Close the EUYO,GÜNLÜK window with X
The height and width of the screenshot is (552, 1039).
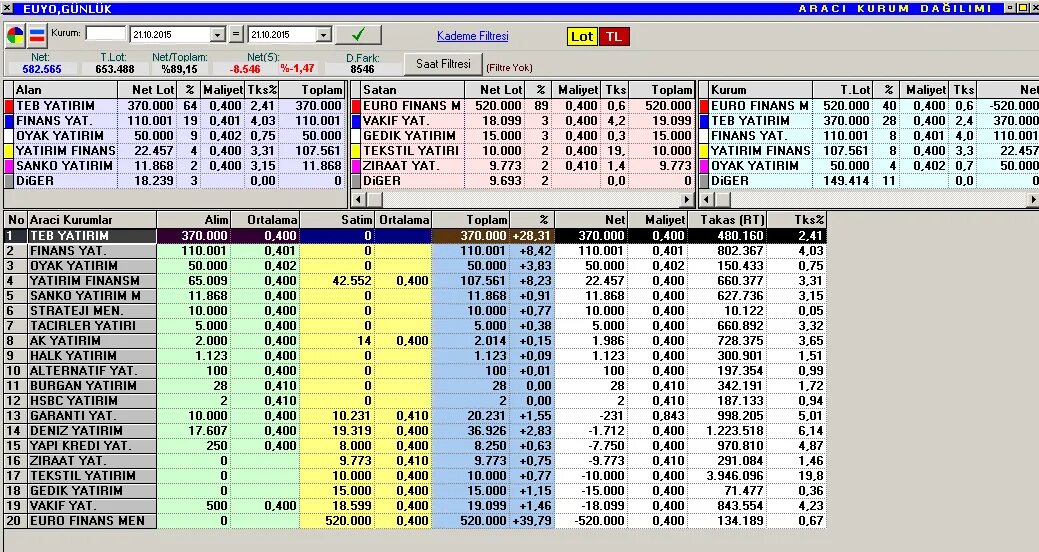pos(7,9)
